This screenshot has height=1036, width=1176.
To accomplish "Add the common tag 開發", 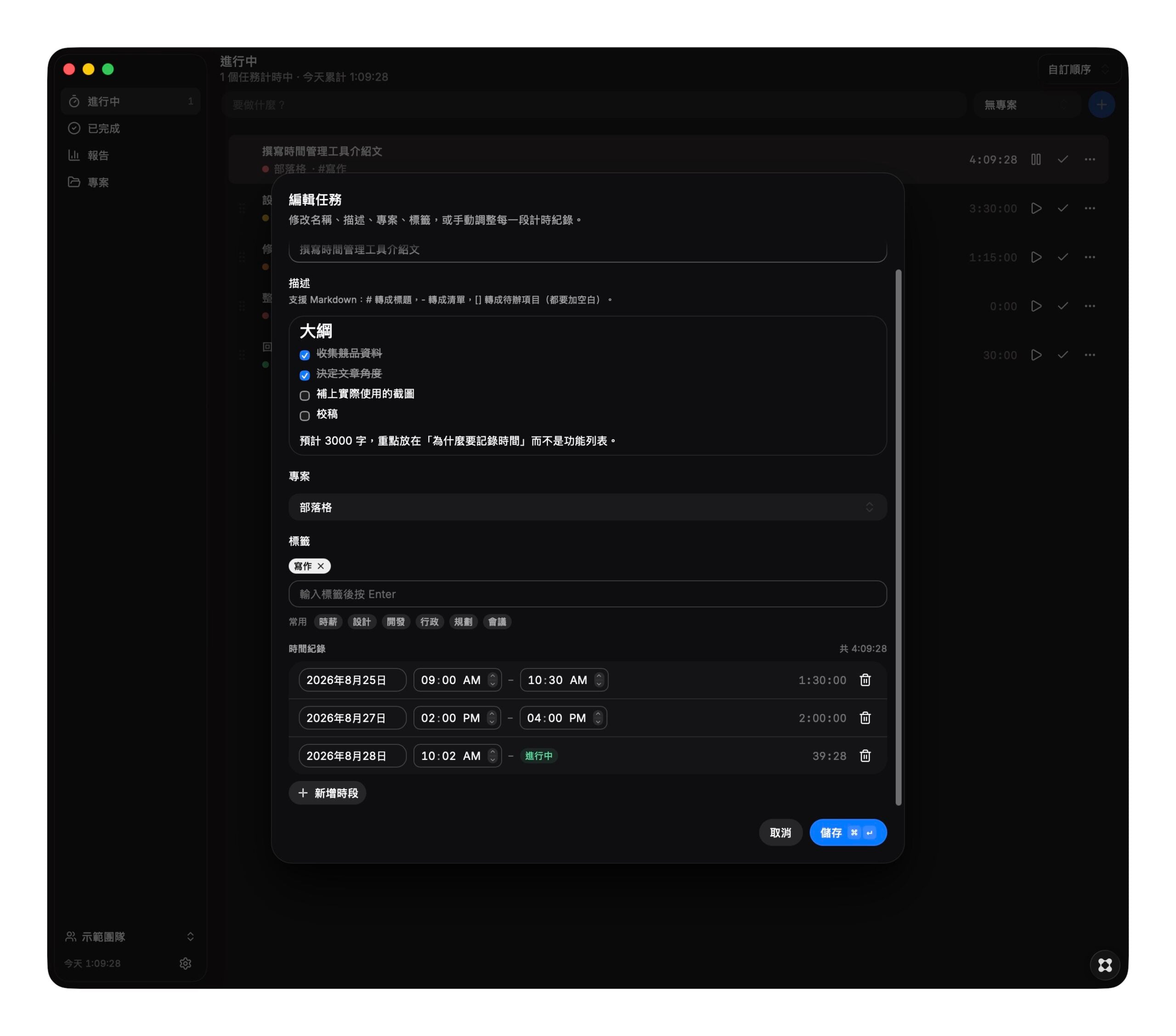I will (396, 622).
